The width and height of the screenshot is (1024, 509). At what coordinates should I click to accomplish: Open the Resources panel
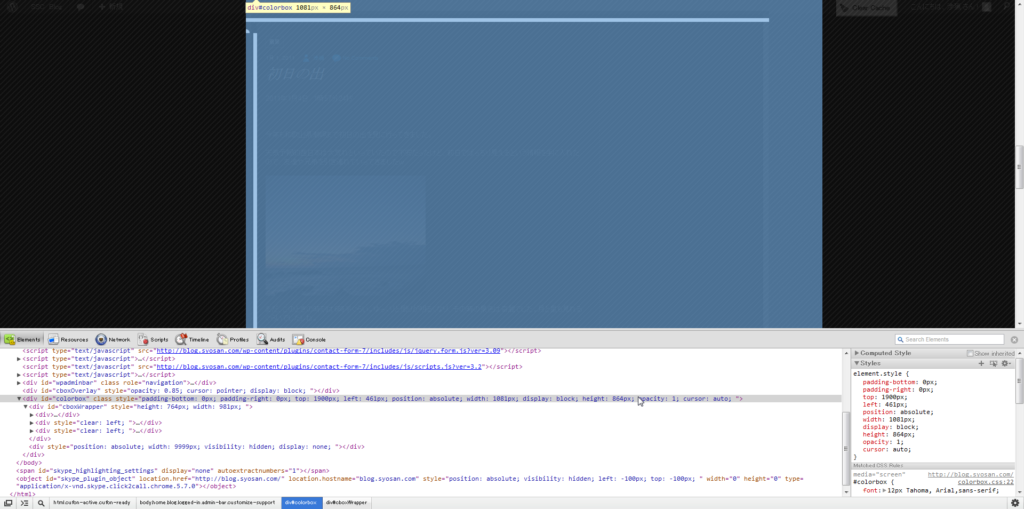(x=67, y=340)
